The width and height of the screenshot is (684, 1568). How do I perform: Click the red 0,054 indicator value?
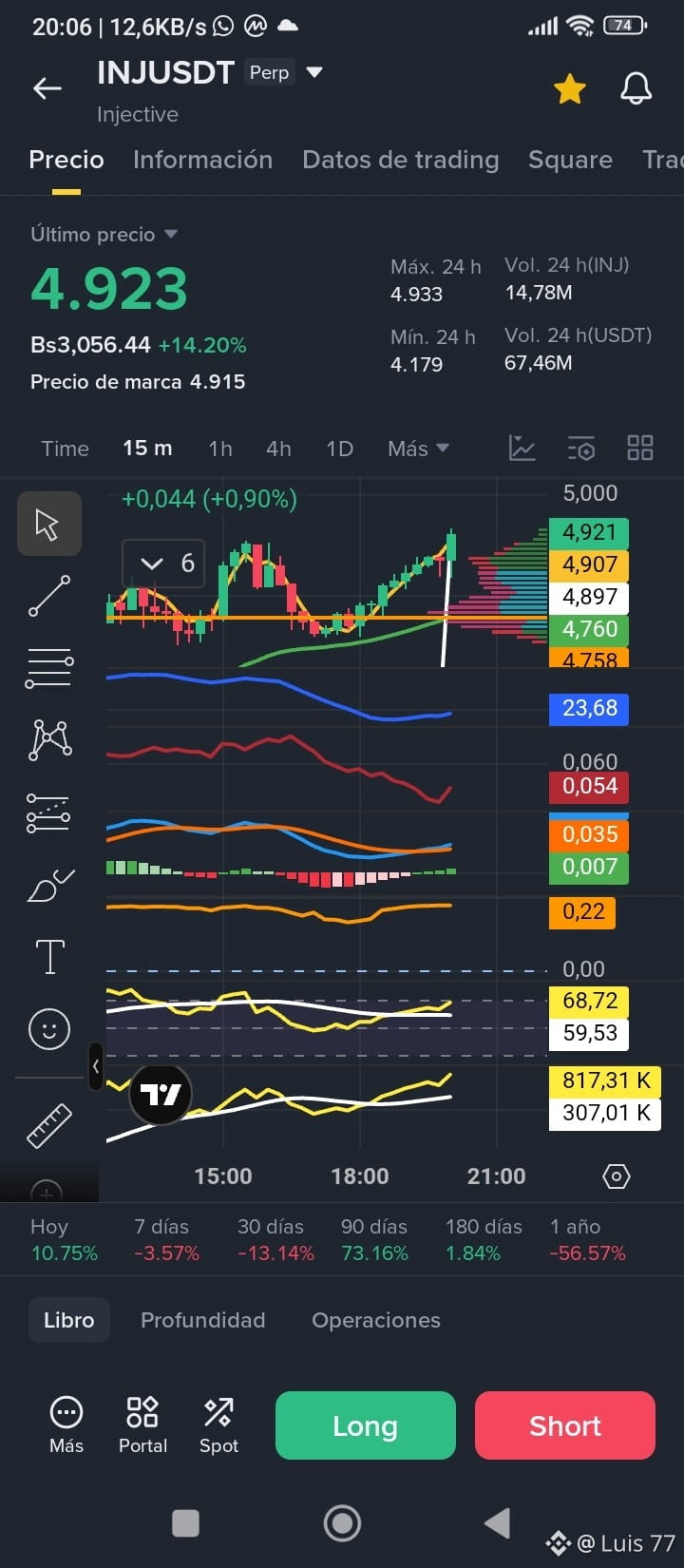point(589,786)
